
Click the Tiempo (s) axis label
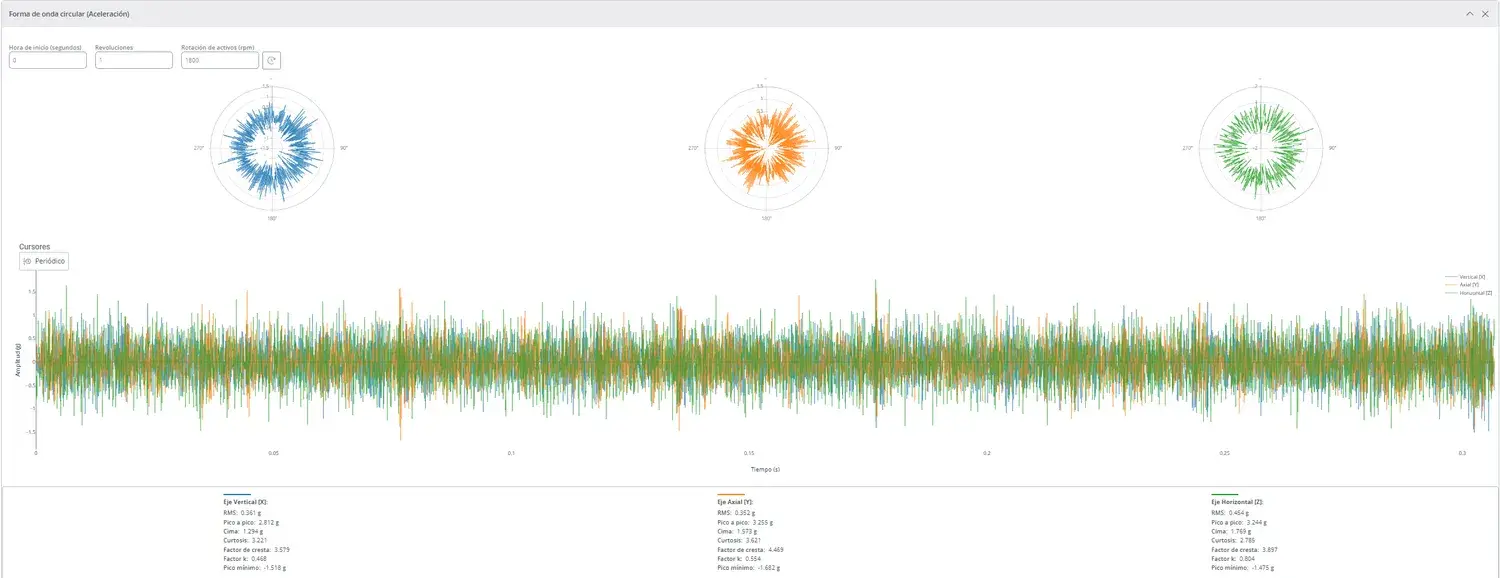point(765,468)
